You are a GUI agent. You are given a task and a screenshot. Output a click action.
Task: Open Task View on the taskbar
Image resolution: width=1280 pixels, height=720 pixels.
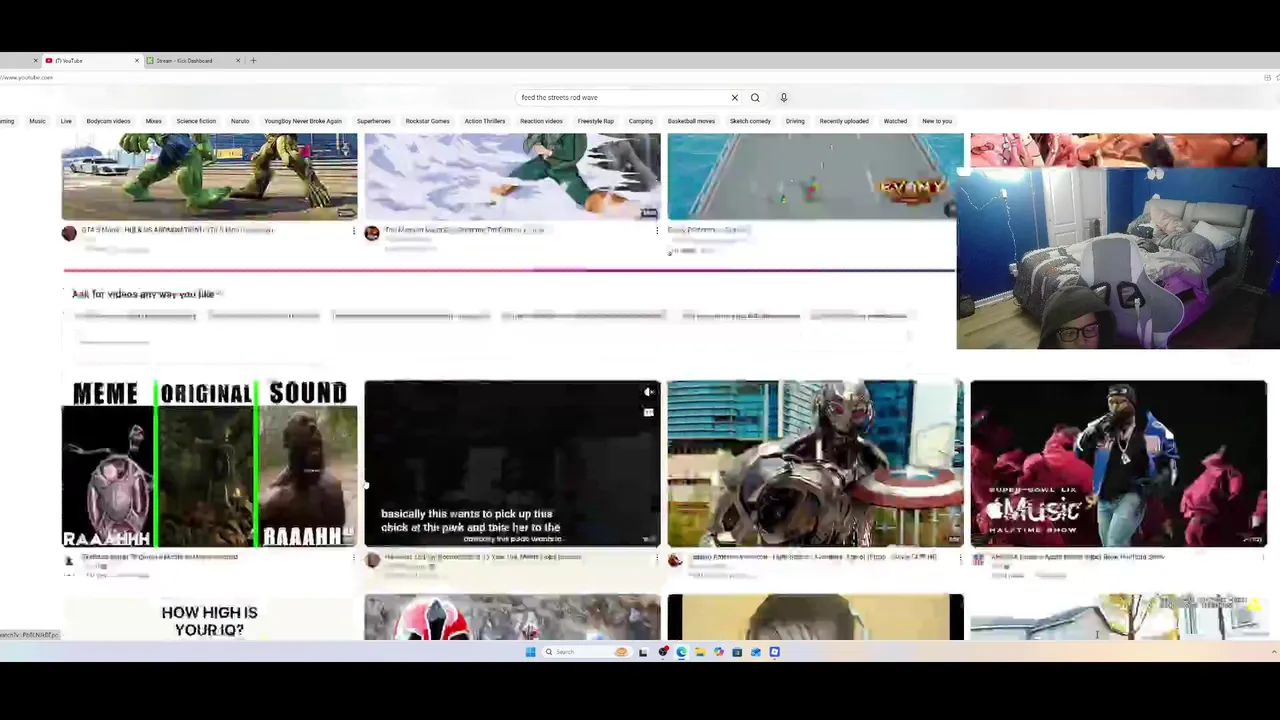[643, 652]
